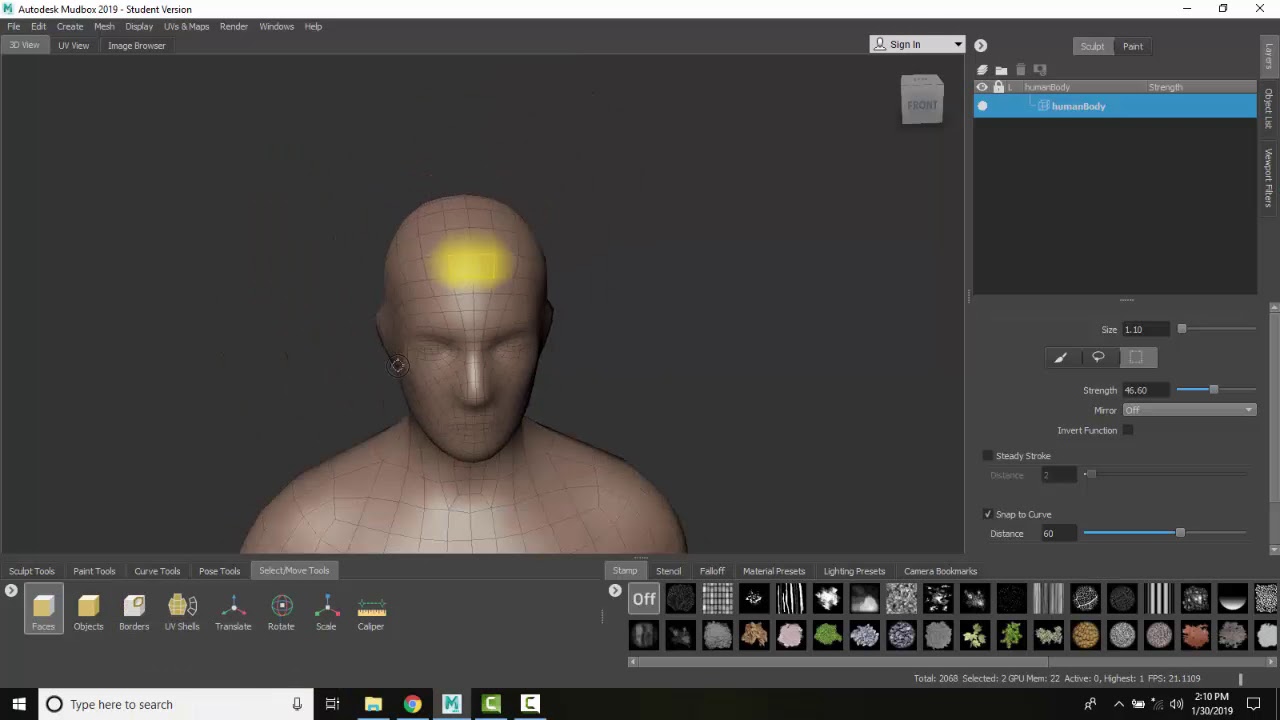Switch to the Stencil tab
The image size is (1280, 720).
click(668, 571)
